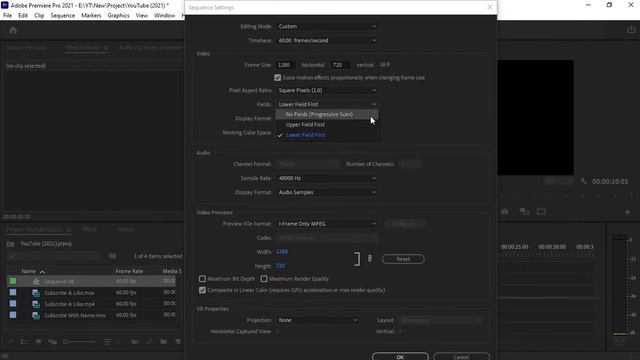
Task: Create a New Bin in Project panel
Action: (163, 342)
